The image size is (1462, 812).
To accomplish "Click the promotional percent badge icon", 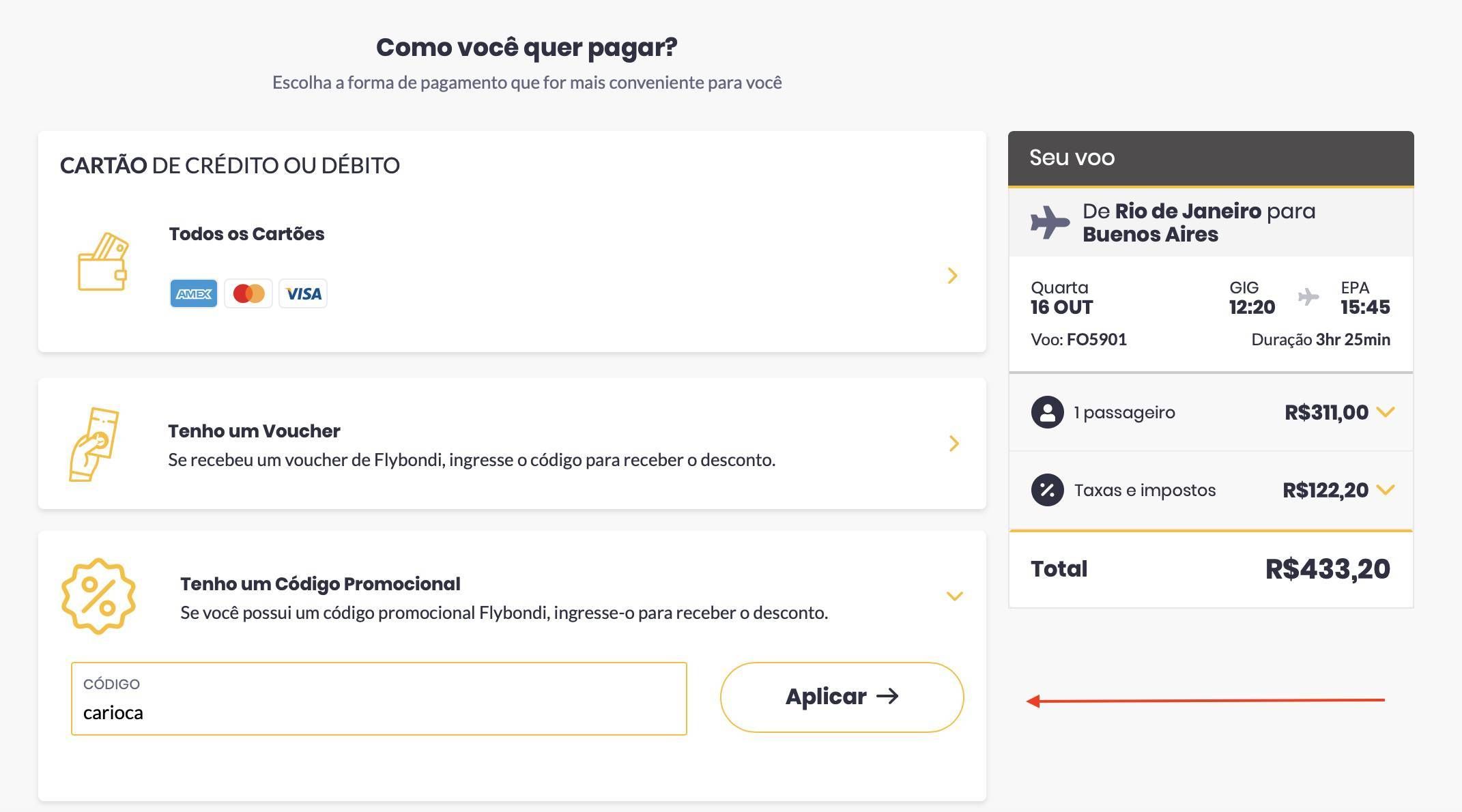I will tap(98, 596).
